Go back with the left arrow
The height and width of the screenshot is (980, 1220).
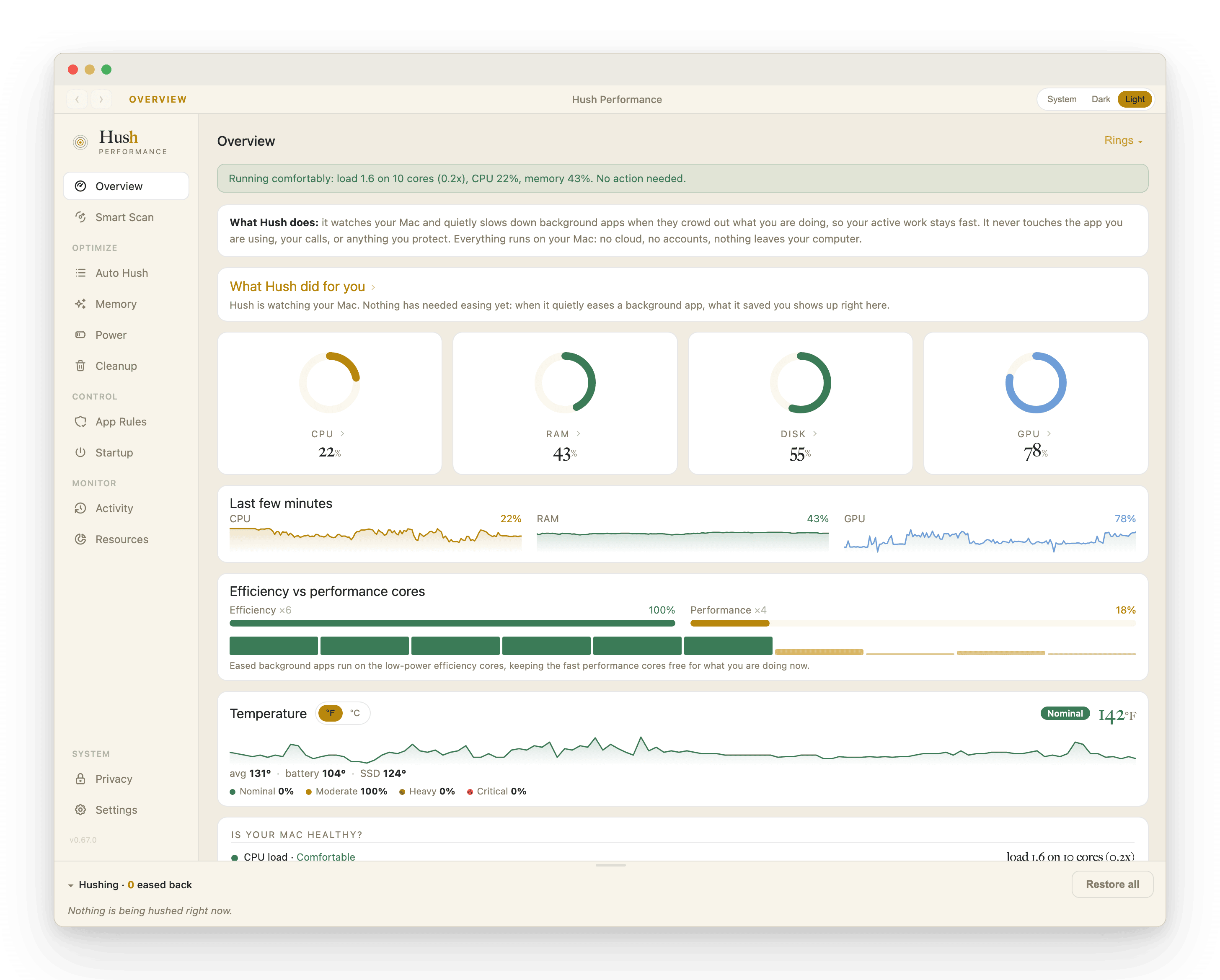pos(77,99)
